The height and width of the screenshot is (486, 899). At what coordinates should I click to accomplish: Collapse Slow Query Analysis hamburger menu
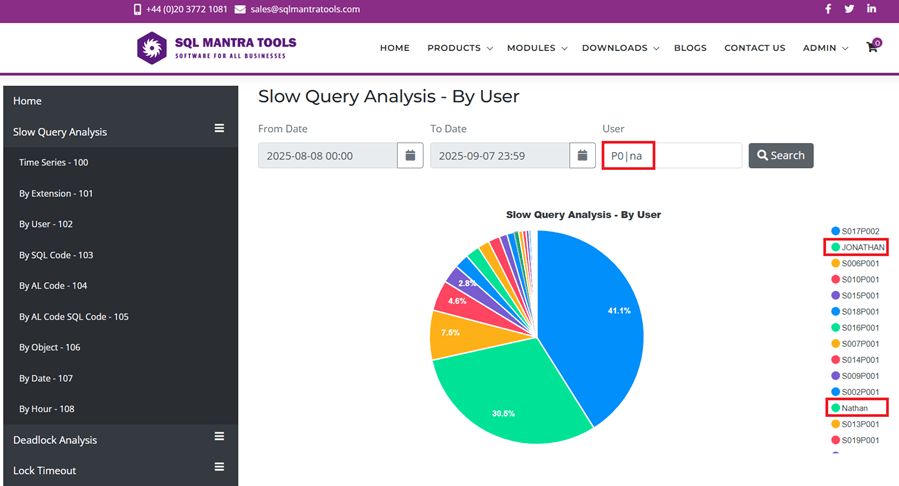(x=219, y=128)
